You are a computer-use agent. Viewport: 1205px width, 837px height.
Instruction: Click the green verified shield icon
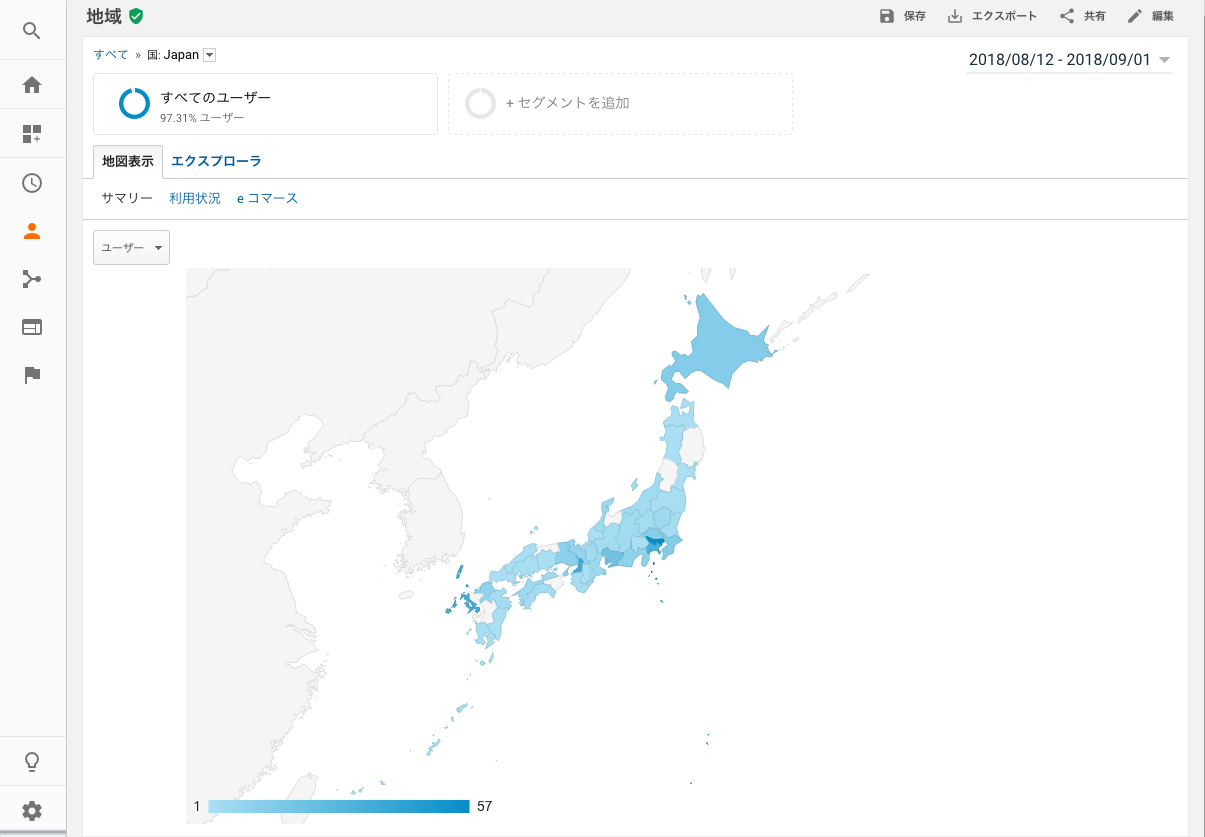(x=136, y=16)
